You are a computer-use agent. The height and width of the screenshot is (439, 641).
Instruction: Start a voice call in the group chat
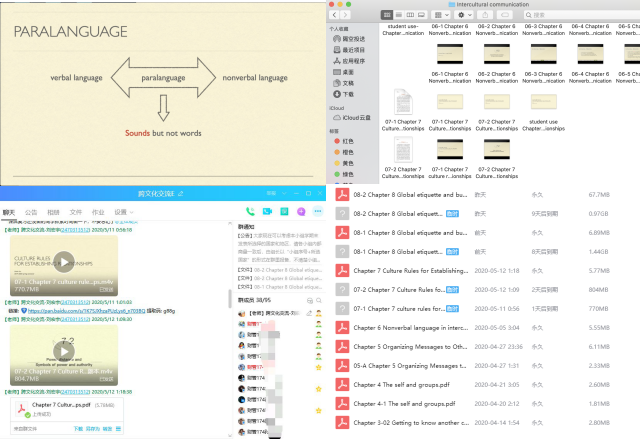tap(250, 211)
